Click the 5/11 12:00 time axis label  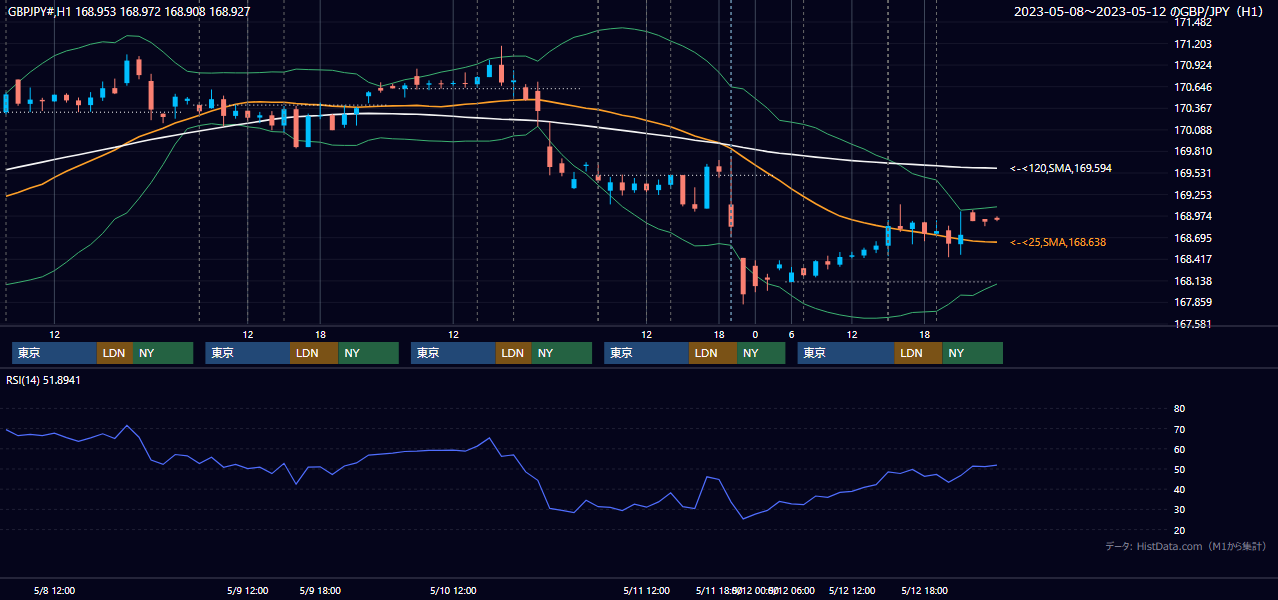[646, 591]
